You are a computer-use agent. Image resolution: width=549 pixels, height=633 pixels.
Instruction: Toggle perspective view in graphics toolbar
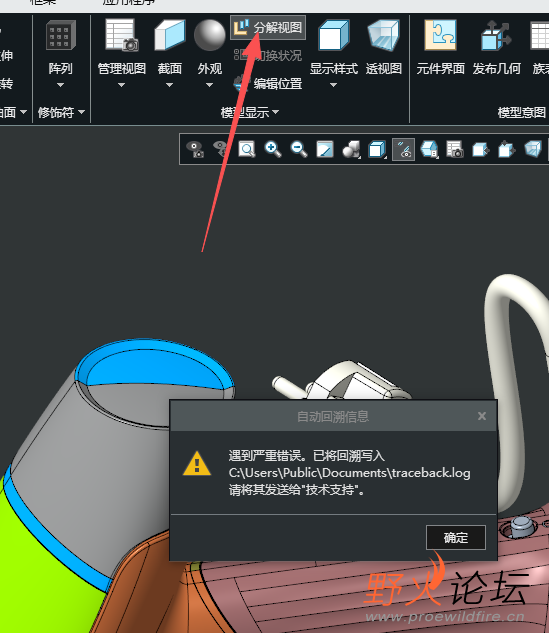click(533, 149)
